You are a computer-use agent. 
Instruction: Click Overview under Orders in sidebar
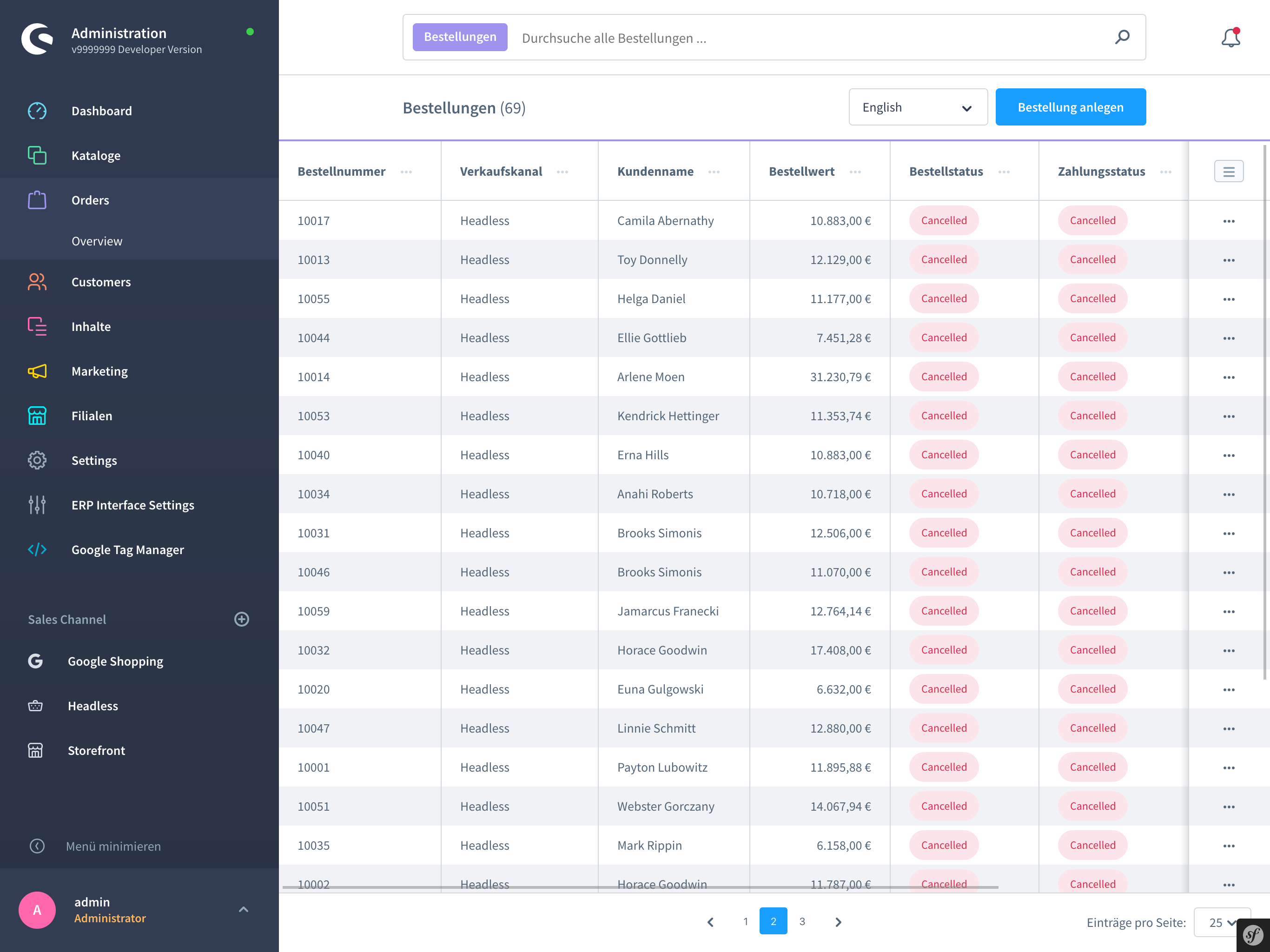pyautogui.click(x=96, y=240)
